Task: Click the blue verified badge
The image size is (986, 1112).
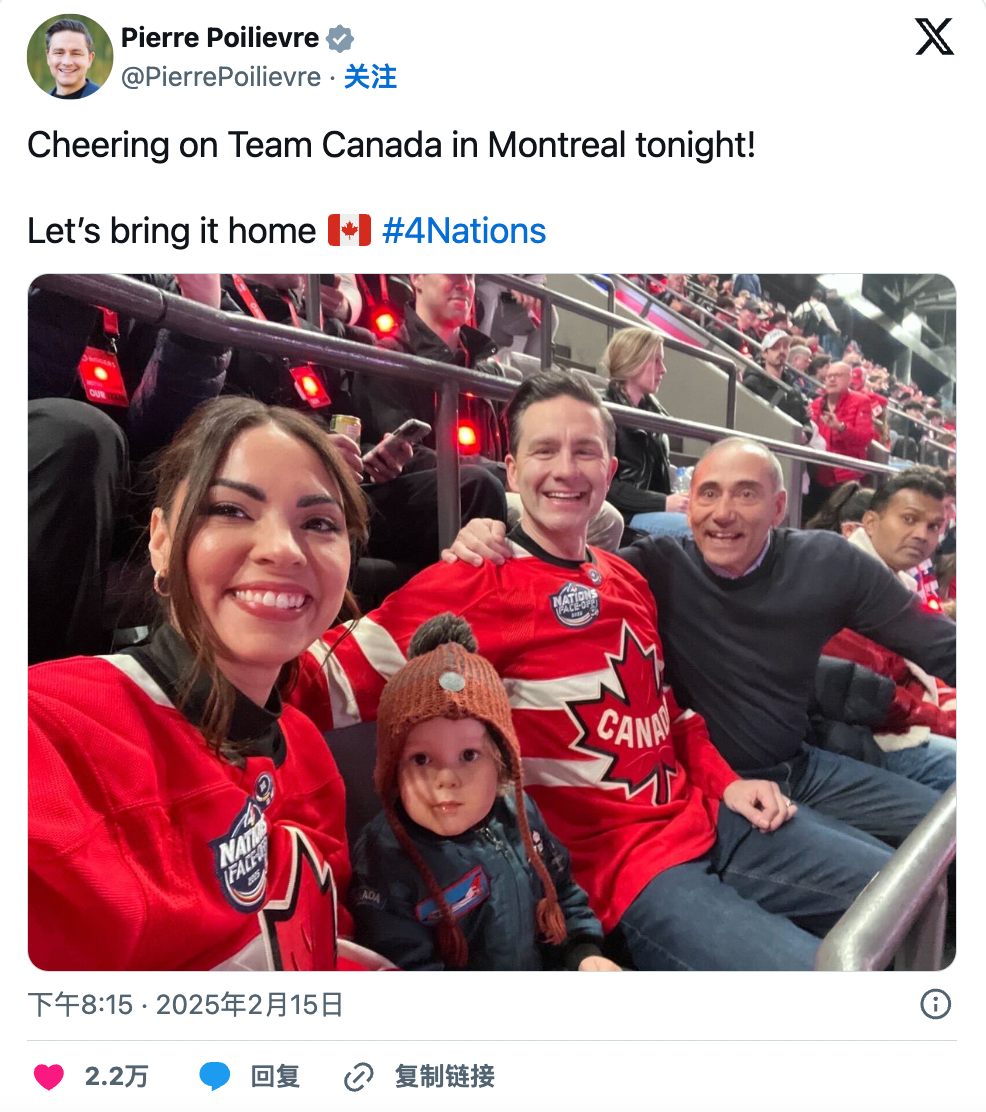Action: pyautogui.click(x=340, y=39)
